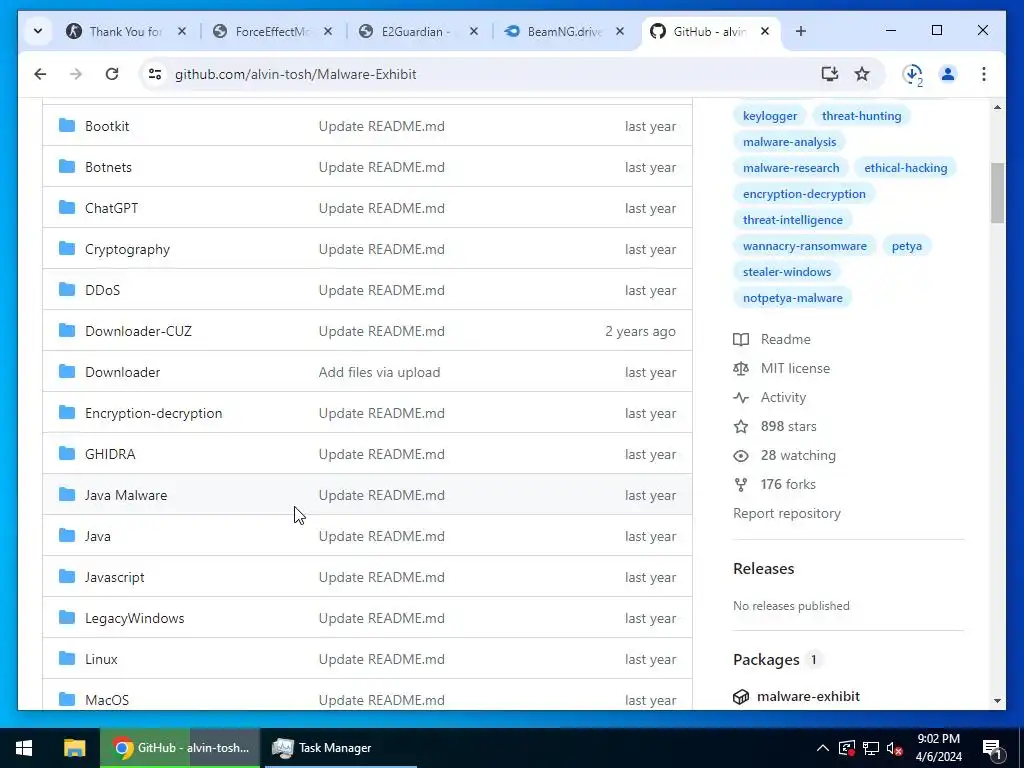Click the ethical-hacking topic tag
The height and width of the screenshot is (768, 1024).
coord(906,168)
